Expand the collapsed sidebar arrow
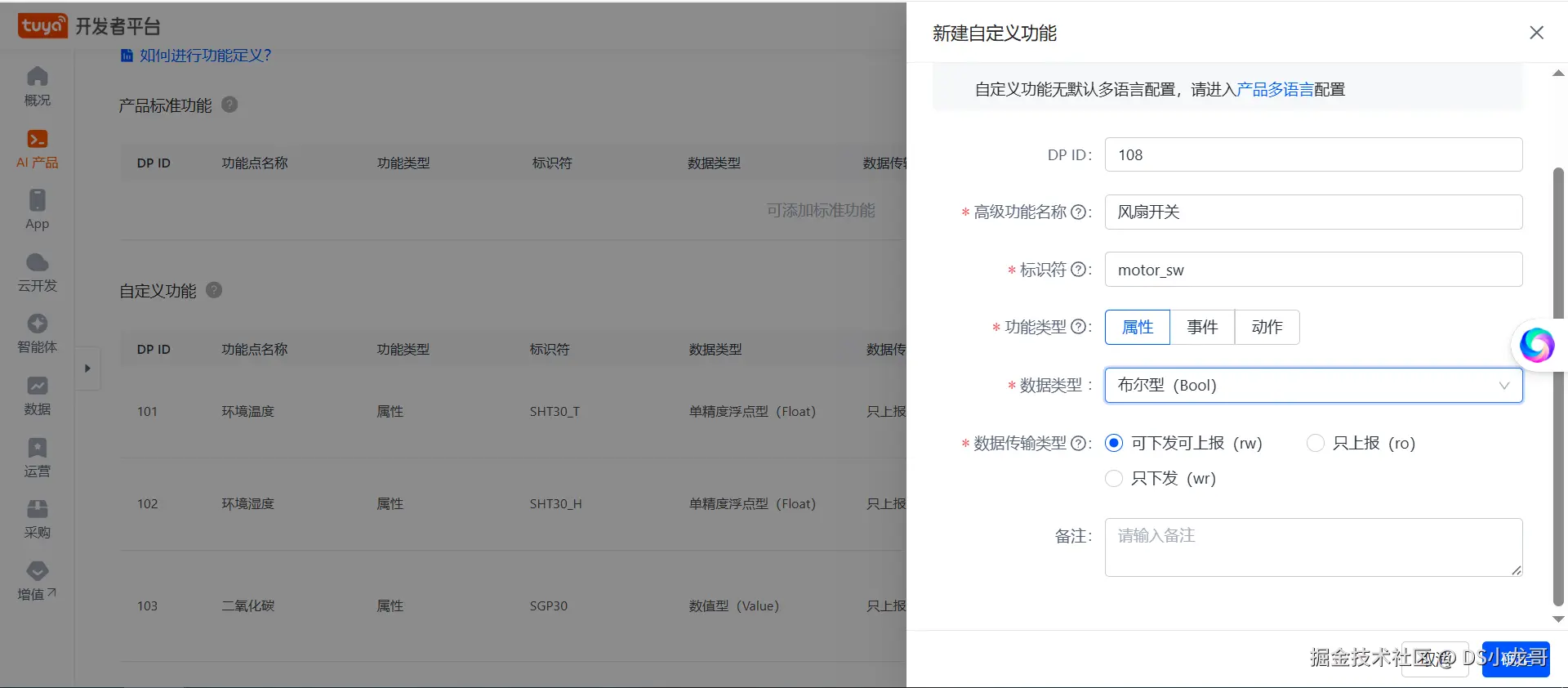 tap(87, 369)
